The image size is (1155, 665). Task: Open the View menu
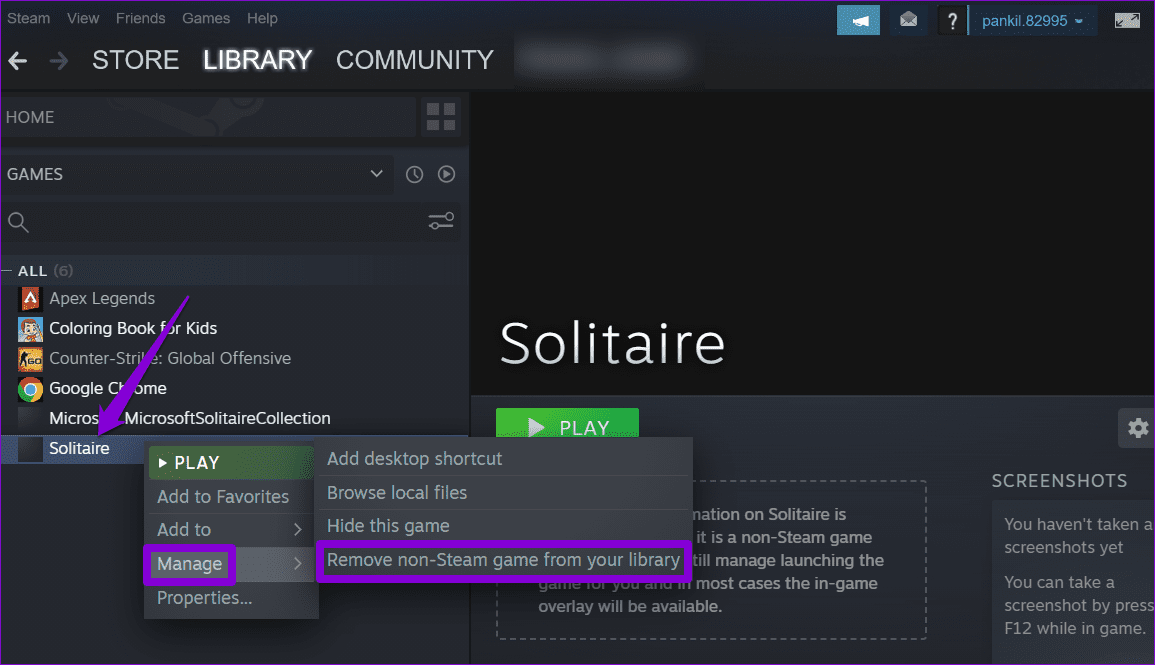(82, 18)
